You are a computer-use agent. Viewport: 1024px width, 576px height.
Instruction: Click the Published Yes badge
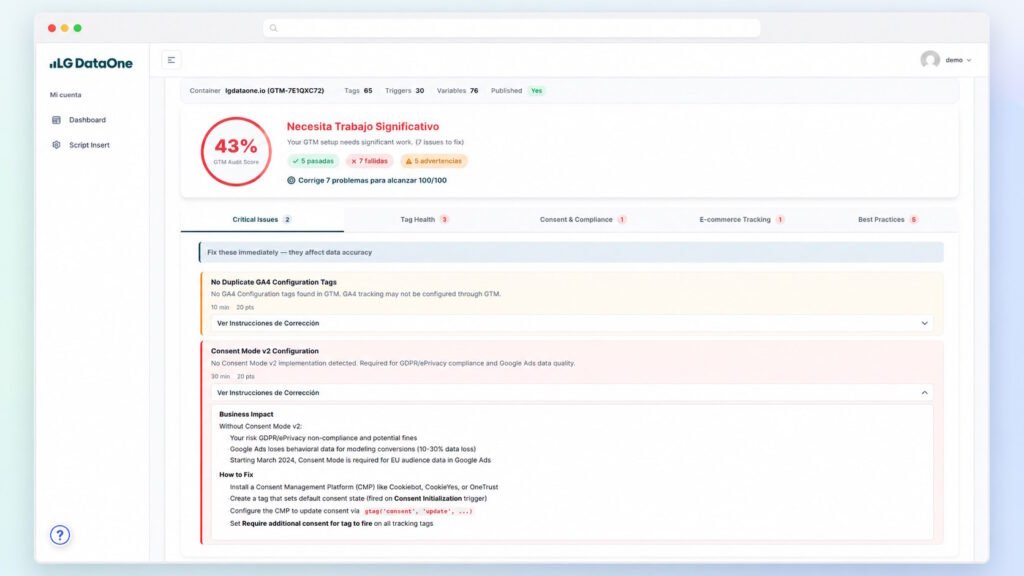tap(536, 91)
